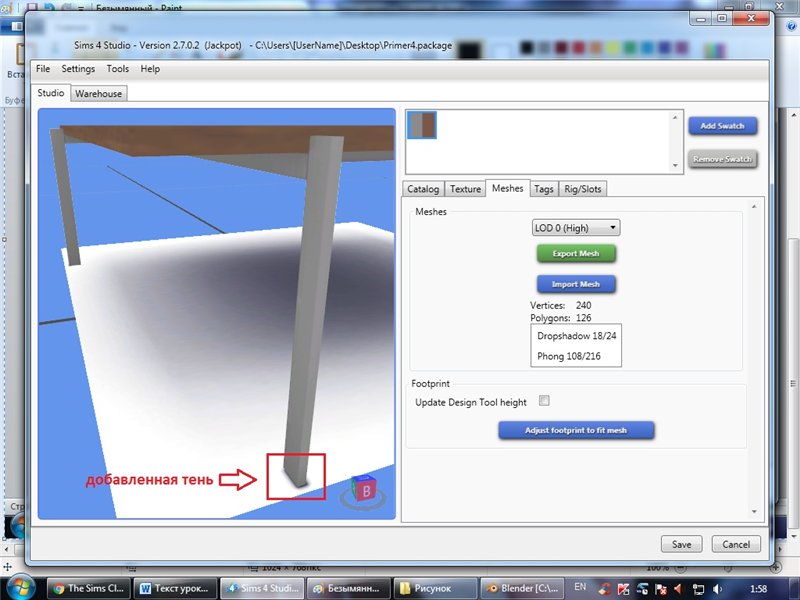Maximize the Sims 4 Studio window

[x=722, y=18]
